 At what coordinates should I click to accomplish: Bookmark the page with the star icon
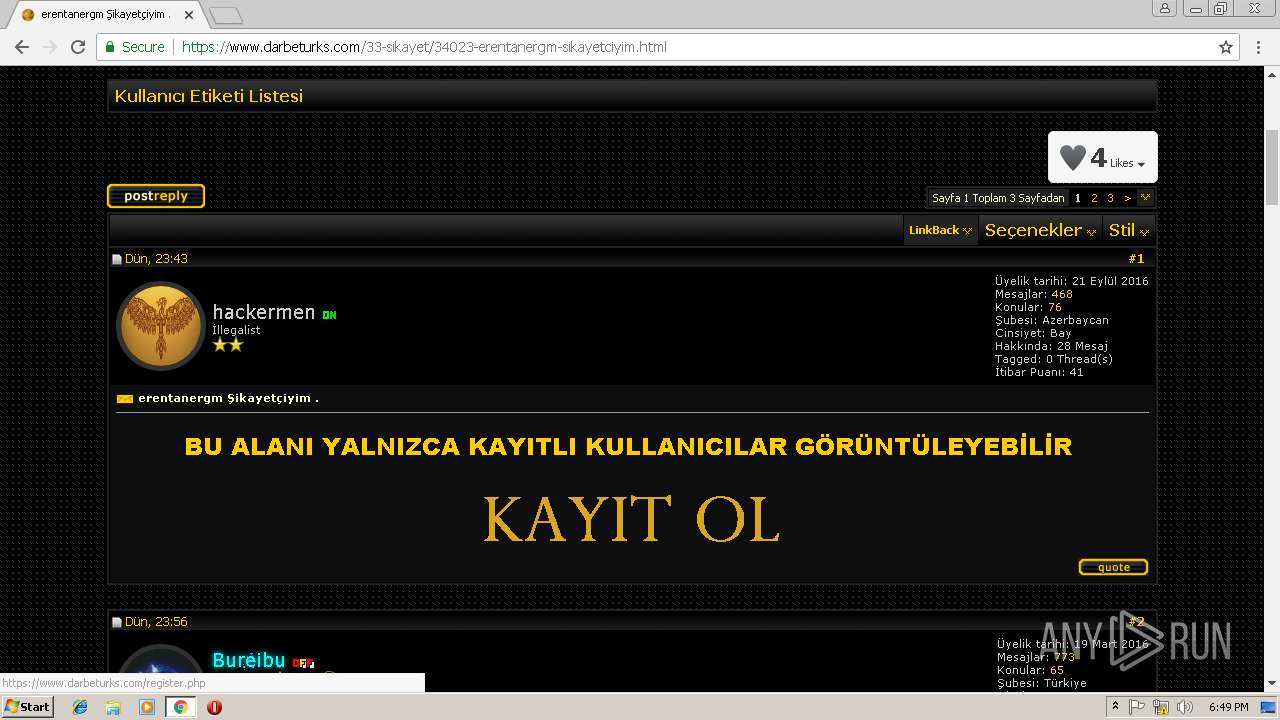point(1226,47)
